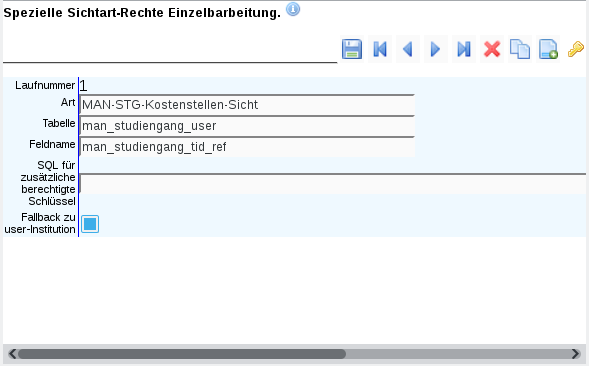Click the Feldname field man_studiengang_tid_ref
Screen dimensions: 589x366
247,147
